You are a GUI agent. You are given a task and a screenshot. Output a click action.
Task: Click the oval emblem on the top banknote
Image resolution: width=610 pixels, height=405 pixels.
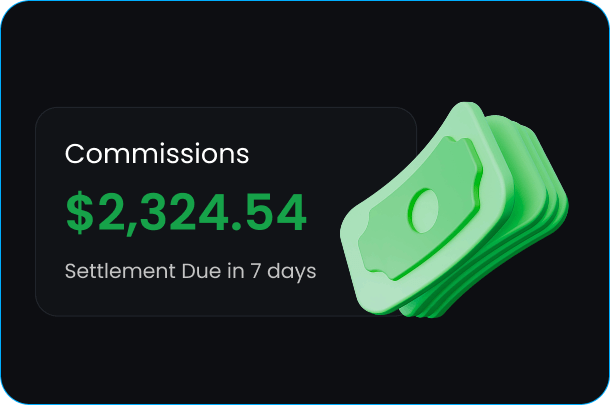[x=425, y=210]
